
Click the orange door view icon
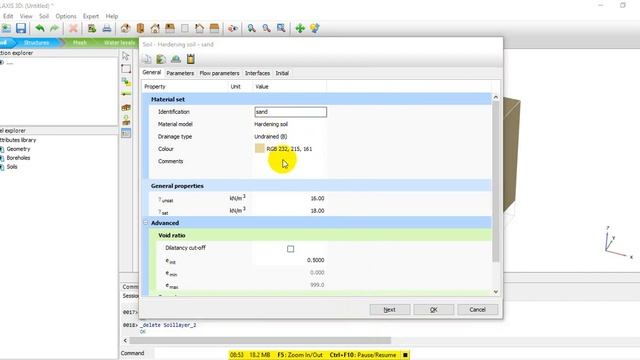[140, 28]
